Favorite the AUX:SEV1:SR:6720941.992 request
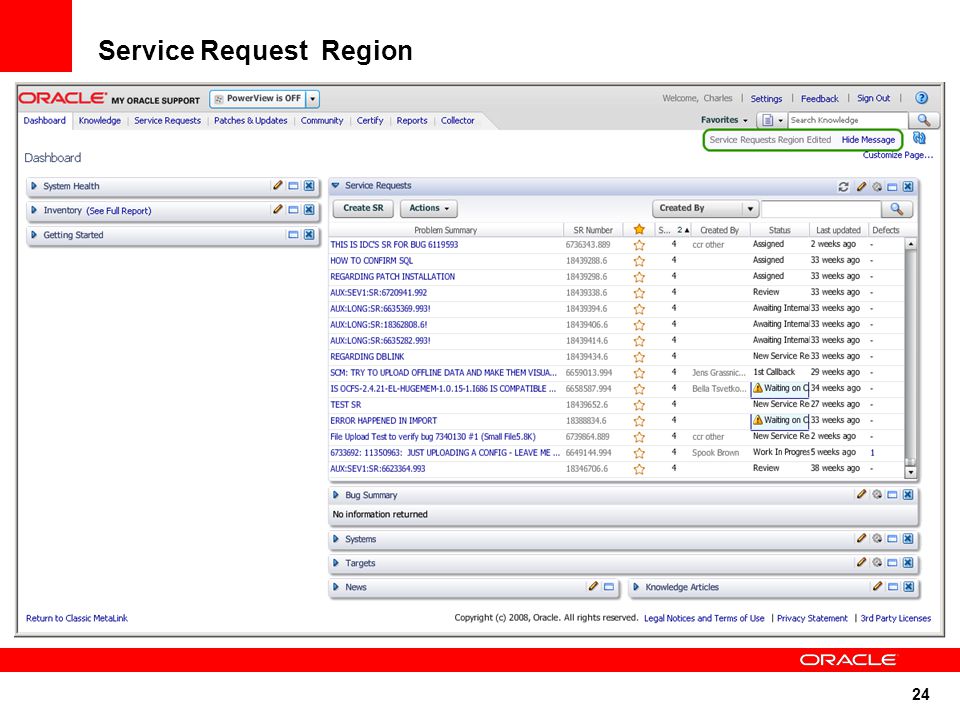Image resolution: width=960 pixels, height=720 pixels. (x=639, y=293)
